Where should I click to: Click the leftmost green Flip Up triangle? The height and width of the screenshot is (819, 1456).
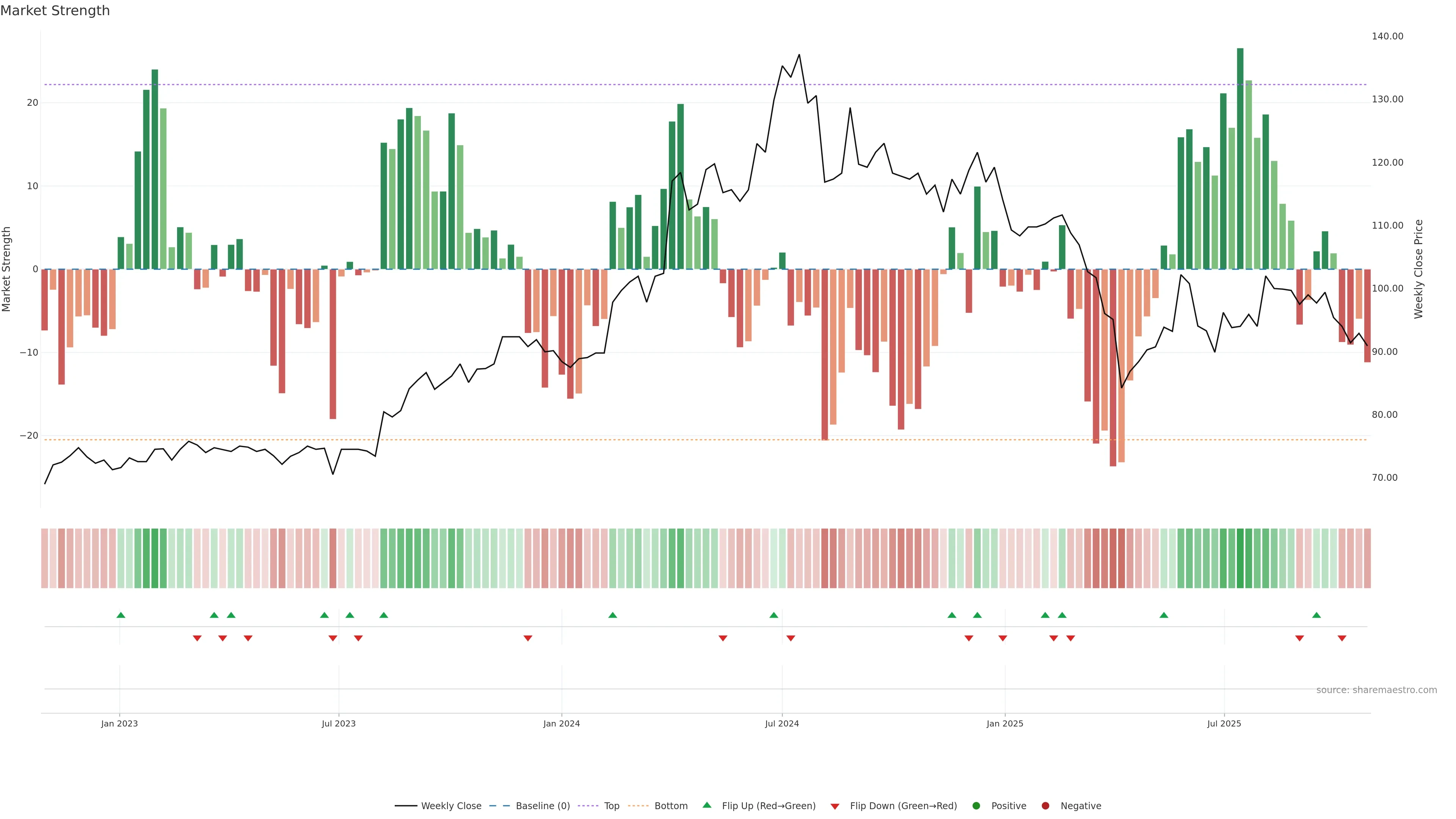click(121, 615)
